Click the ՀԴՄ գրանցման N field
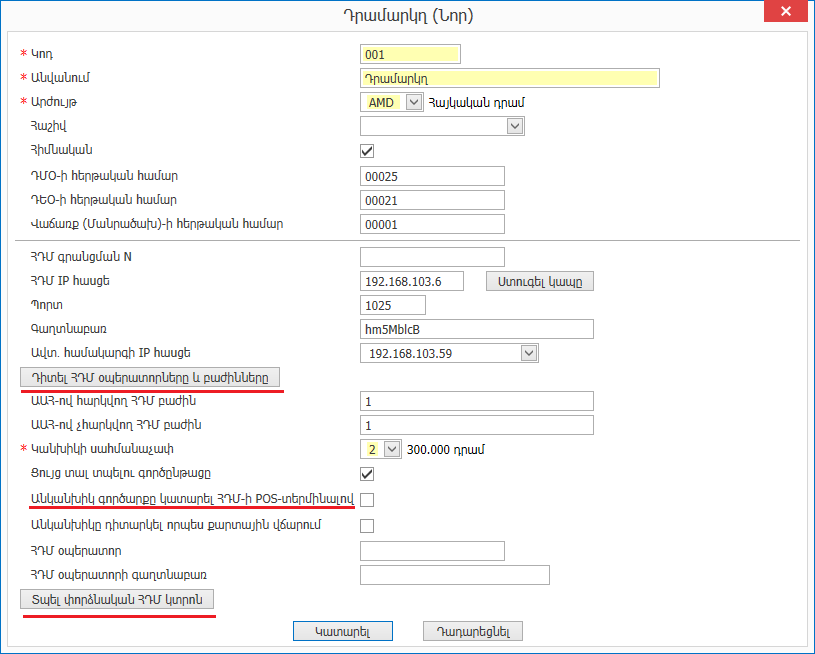Image resolution: width=815 pixels, height=654 pixels. coord(432,257)
